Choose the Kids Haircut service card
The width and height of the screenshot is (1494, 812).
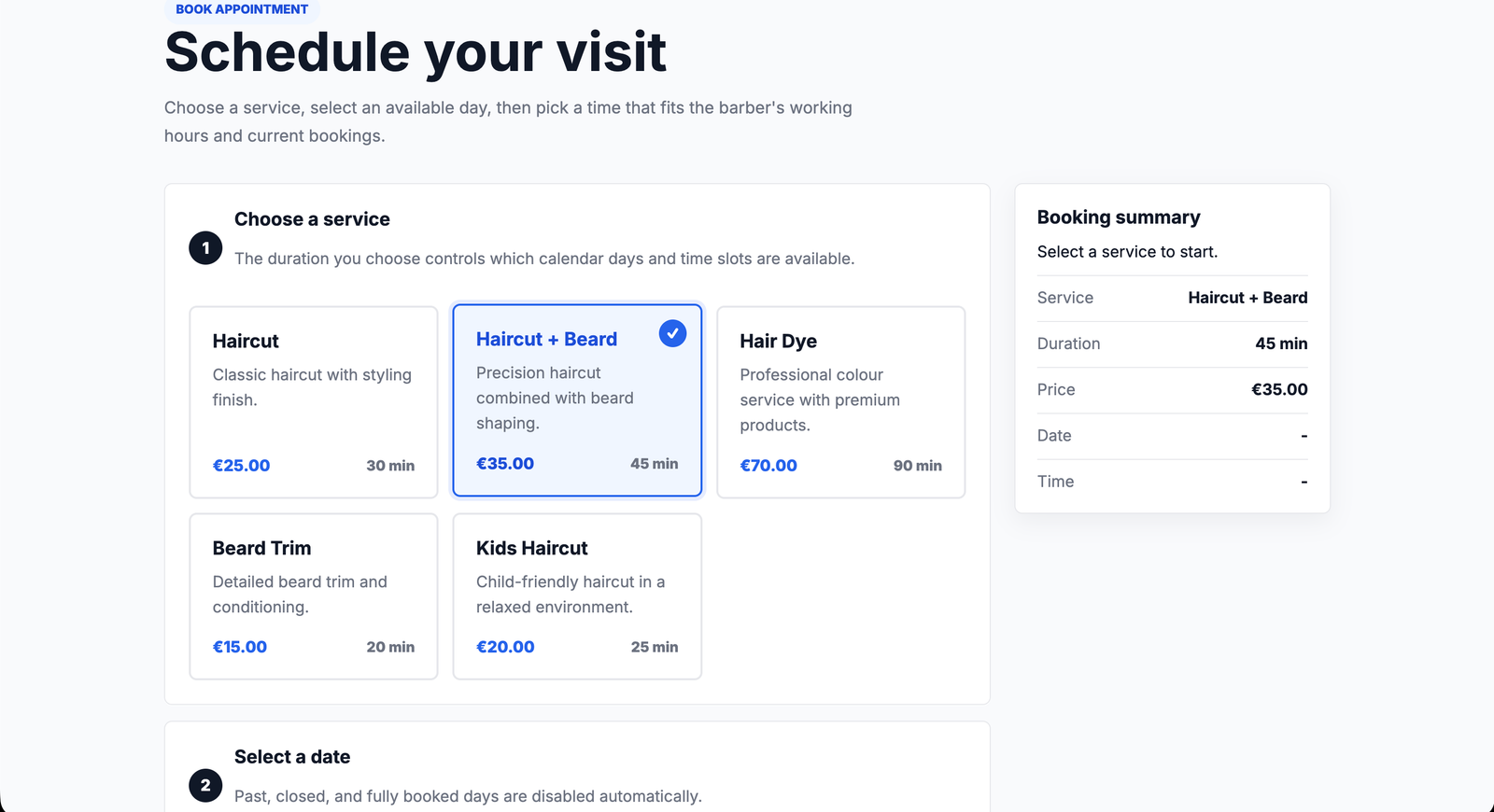click(577, 596)
